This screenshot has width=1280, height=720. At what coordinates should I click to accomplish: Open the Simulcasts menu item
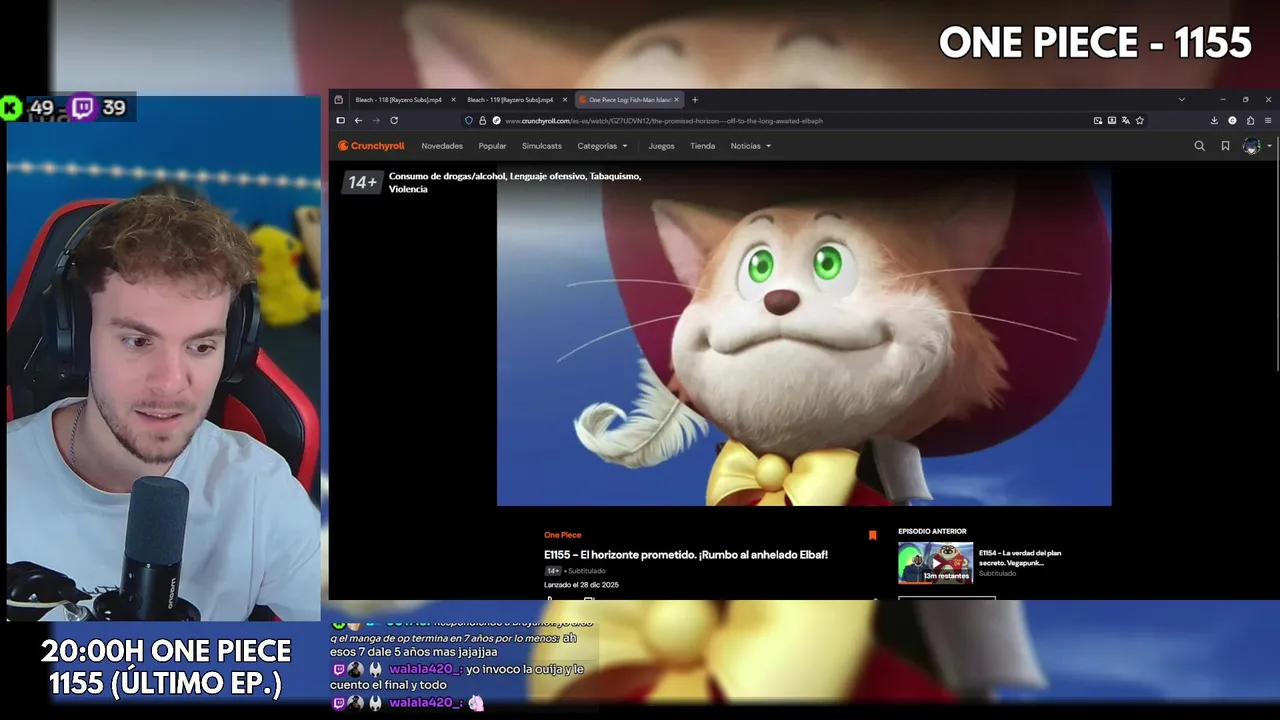(x=542, y=146)
